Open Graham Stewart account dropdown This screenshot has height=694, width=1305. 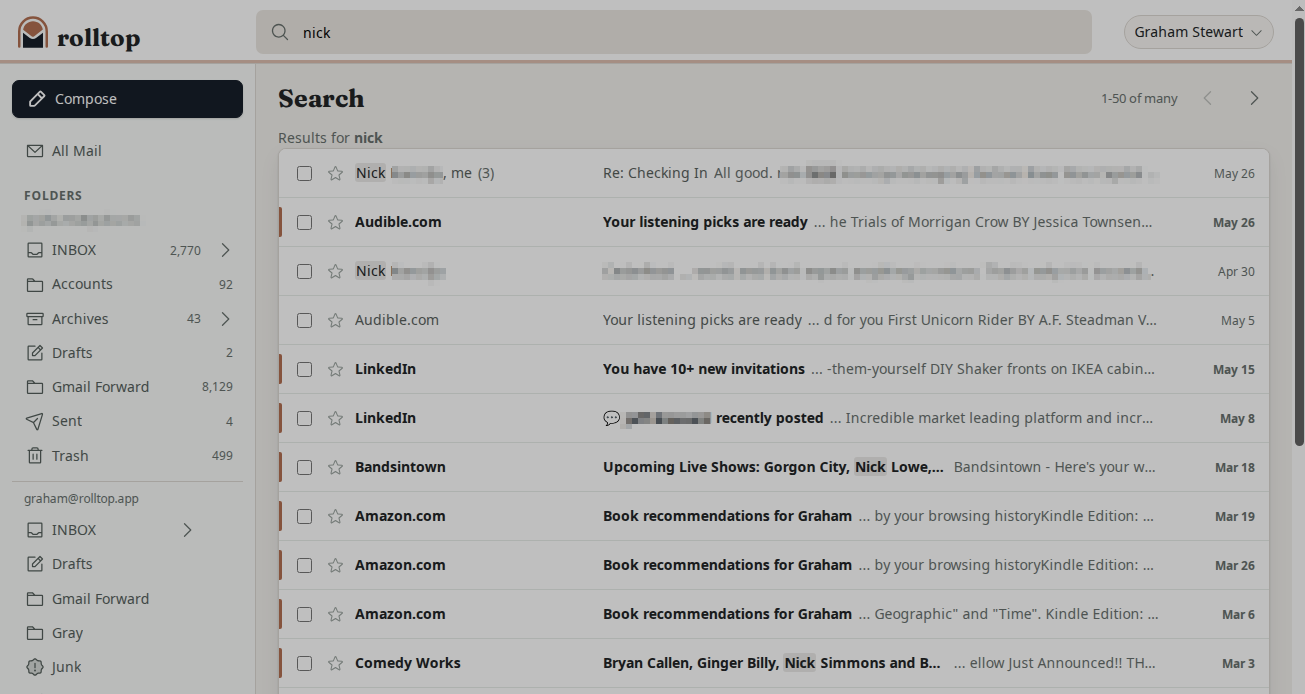[1198, 32]
